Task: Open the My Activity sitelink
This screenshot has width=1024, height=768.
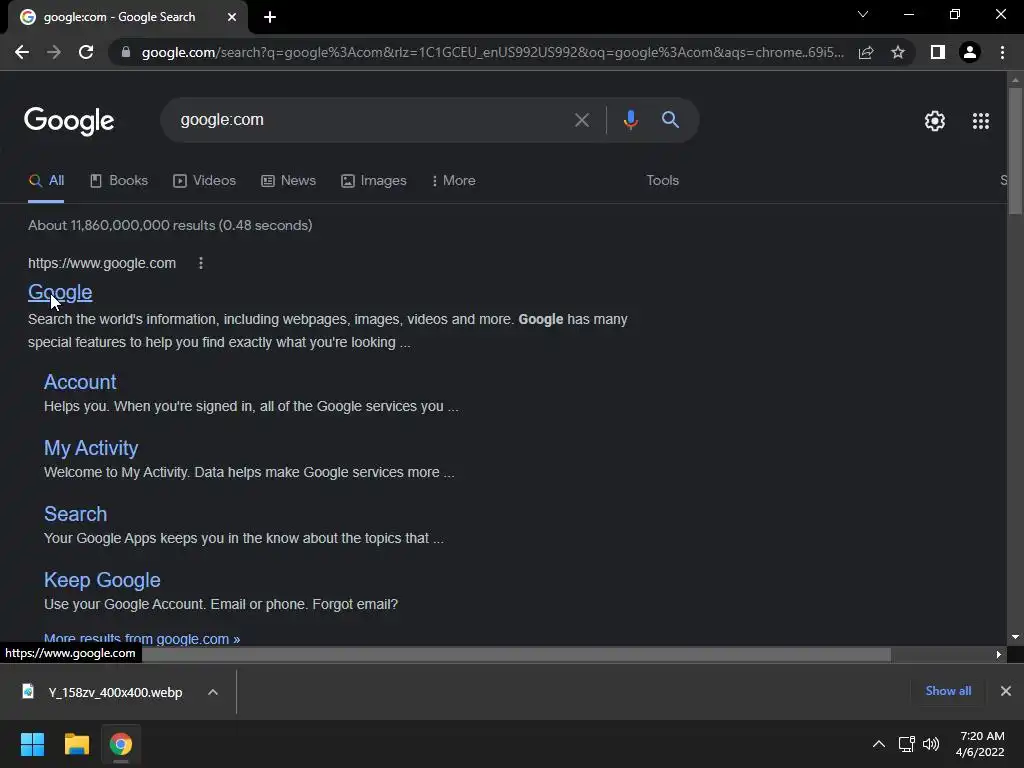Action: pos(91,448)
